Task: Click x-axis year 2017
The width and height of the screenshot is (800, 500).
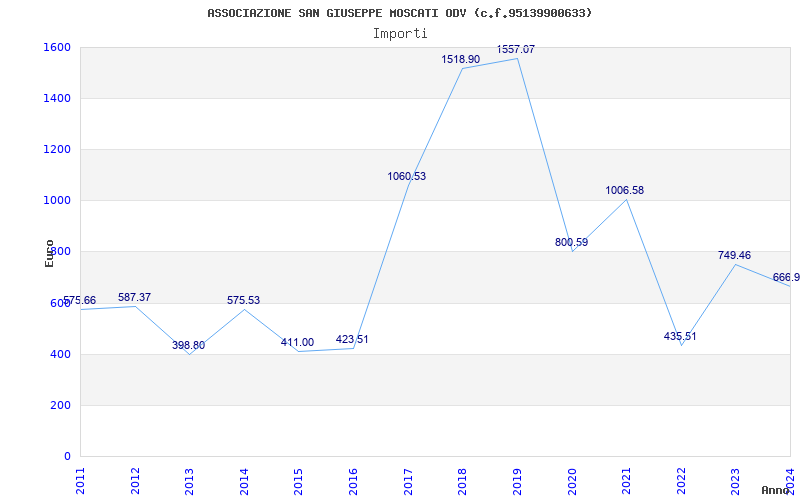Action: (x=408, y=481)
